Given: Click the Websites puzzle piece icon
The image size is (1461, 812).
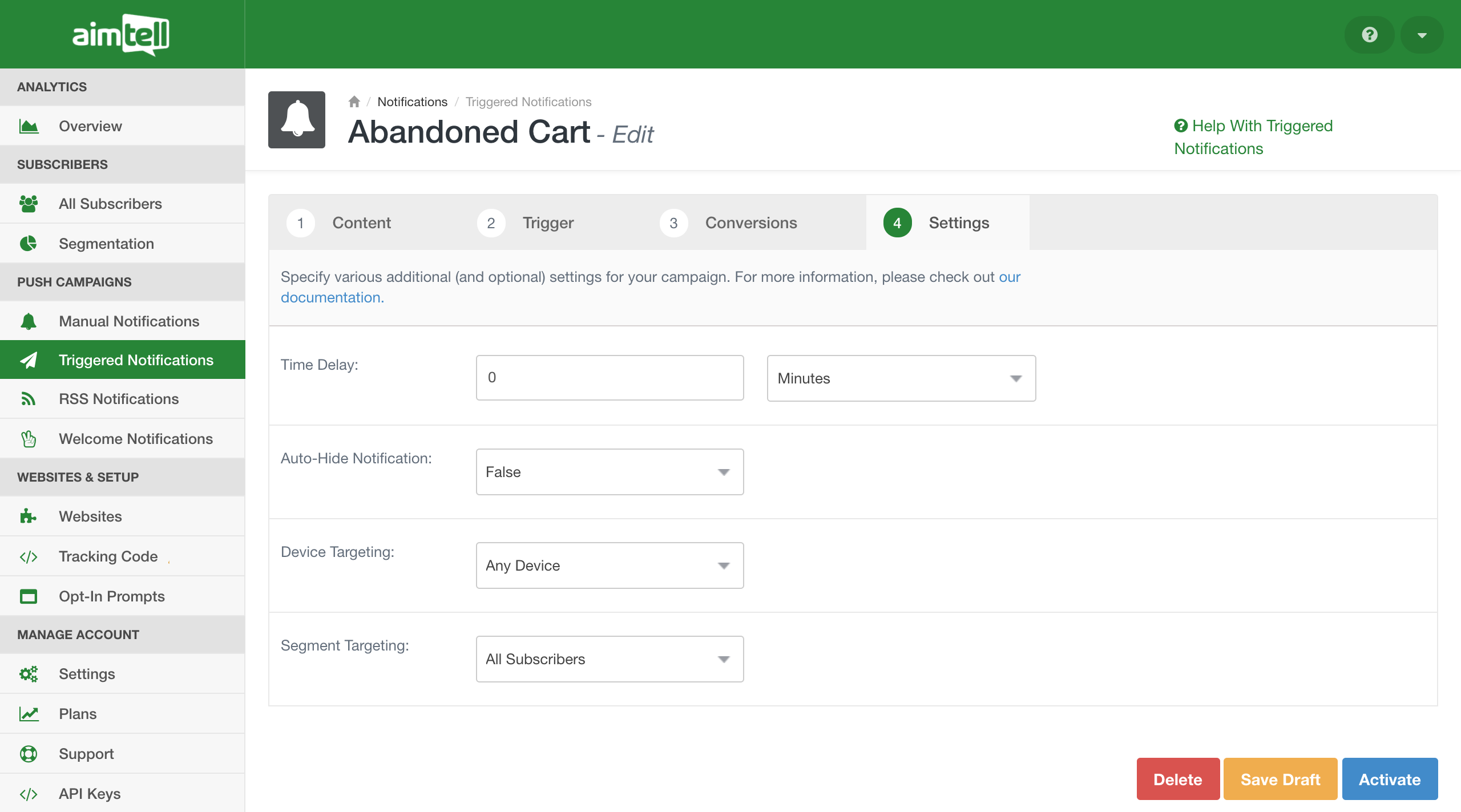Looking at the screenshot, I should [x=29, y=516].
